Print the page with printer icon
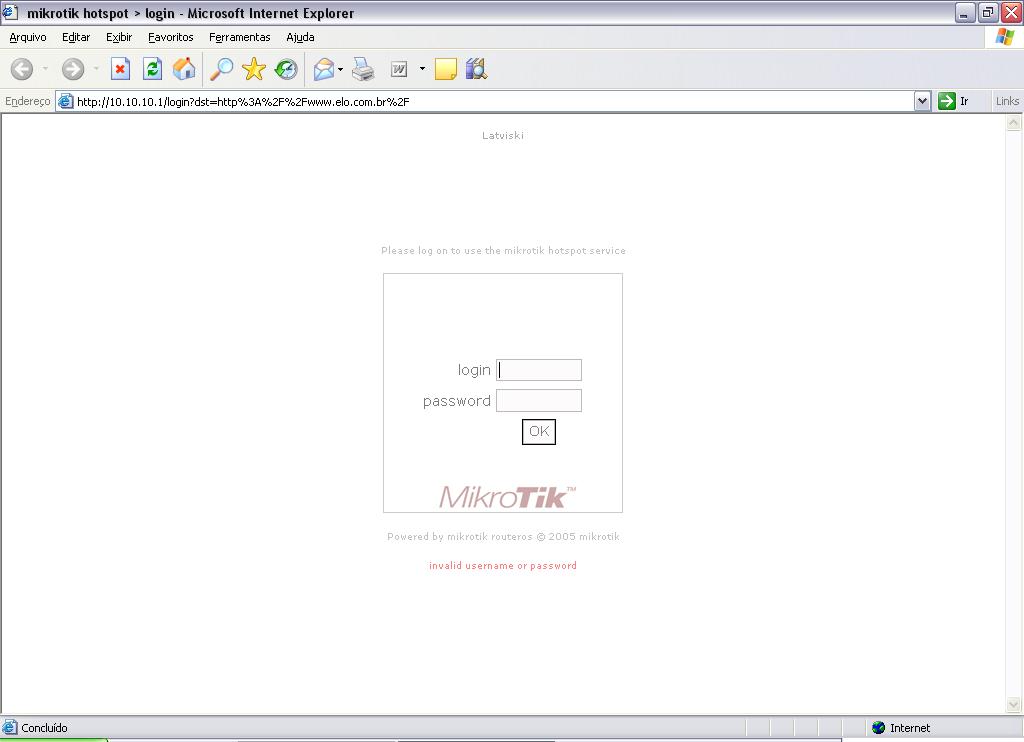 [363, 69]
